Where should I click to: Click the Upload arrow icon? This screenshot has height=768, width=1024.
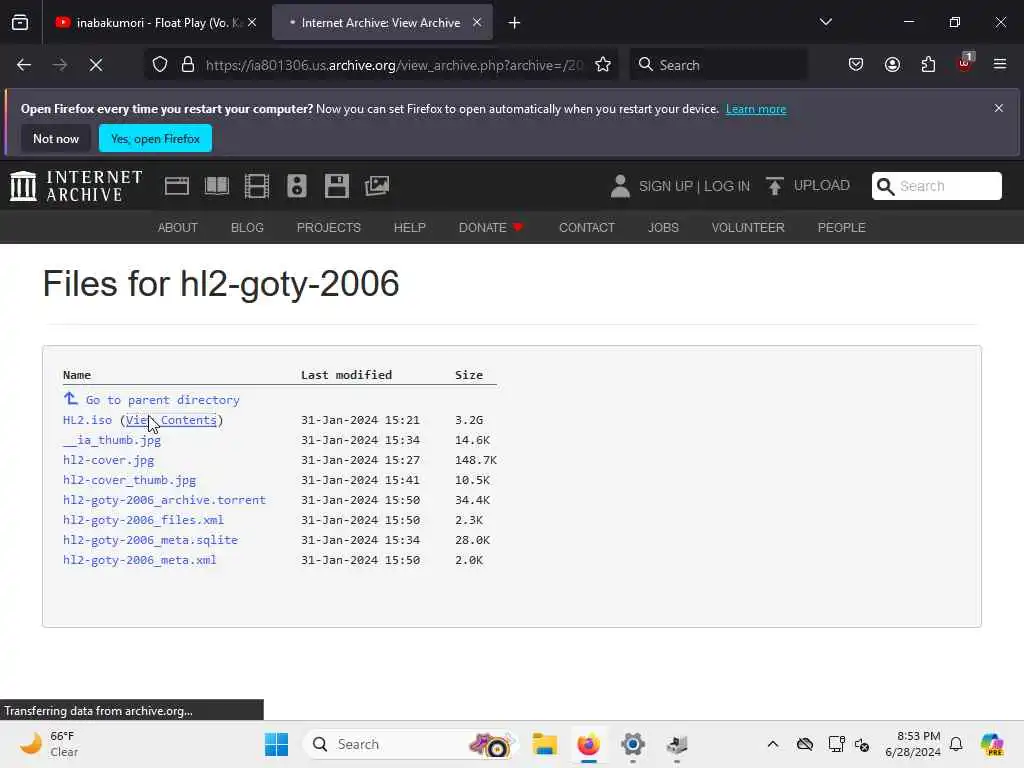pos(775,186)
